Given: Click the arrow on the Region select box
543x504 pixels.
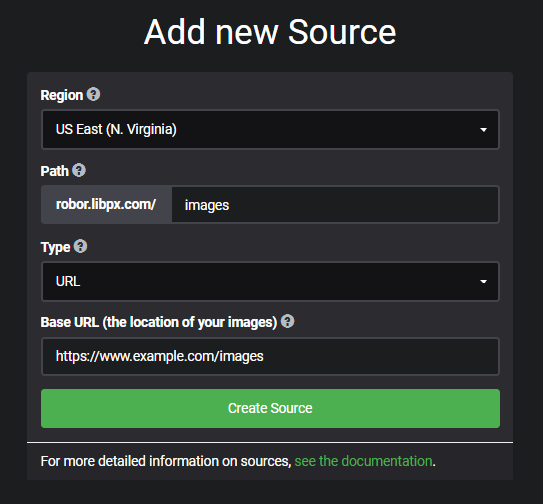Looking at the screenshot, I should point(483,130).
